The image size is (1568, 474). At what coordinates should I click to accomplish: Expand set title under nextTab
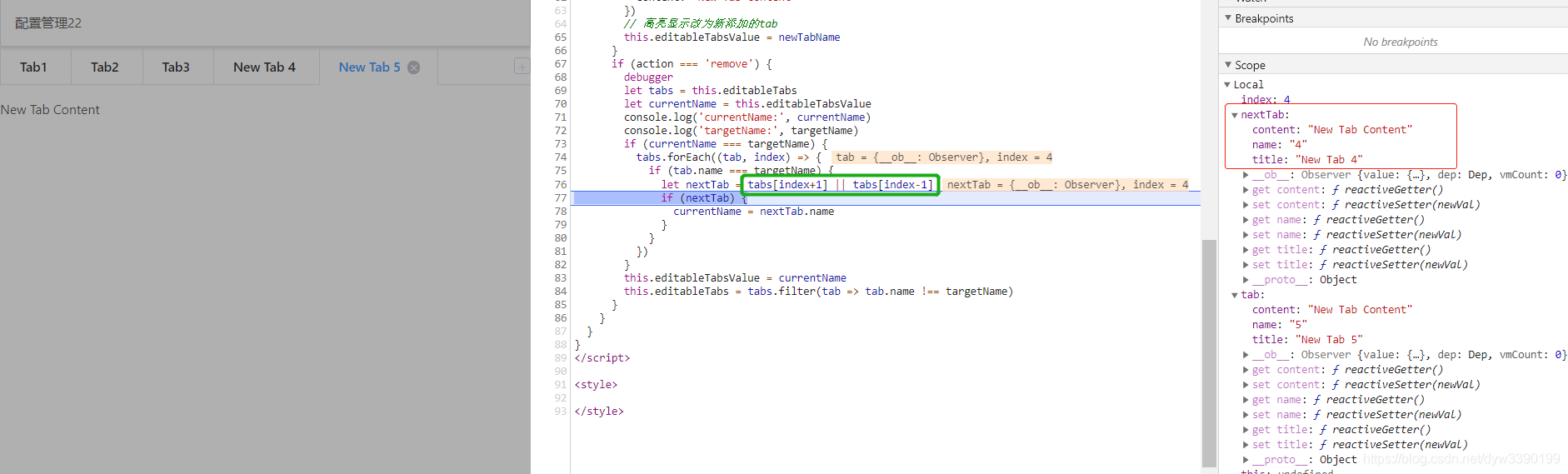[x=1246, y=265]
